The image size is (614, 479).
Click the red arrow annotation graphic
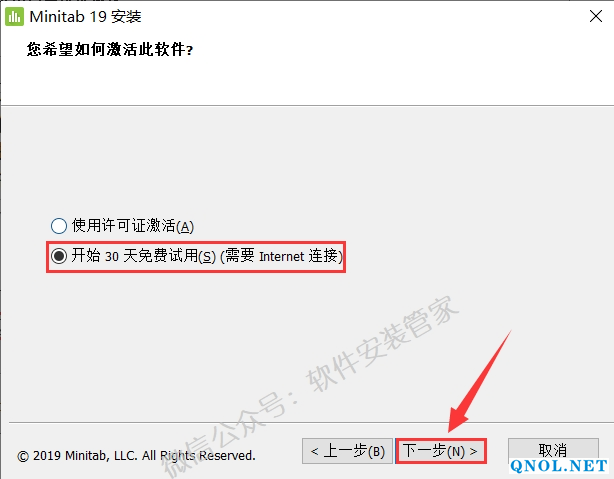480,381
